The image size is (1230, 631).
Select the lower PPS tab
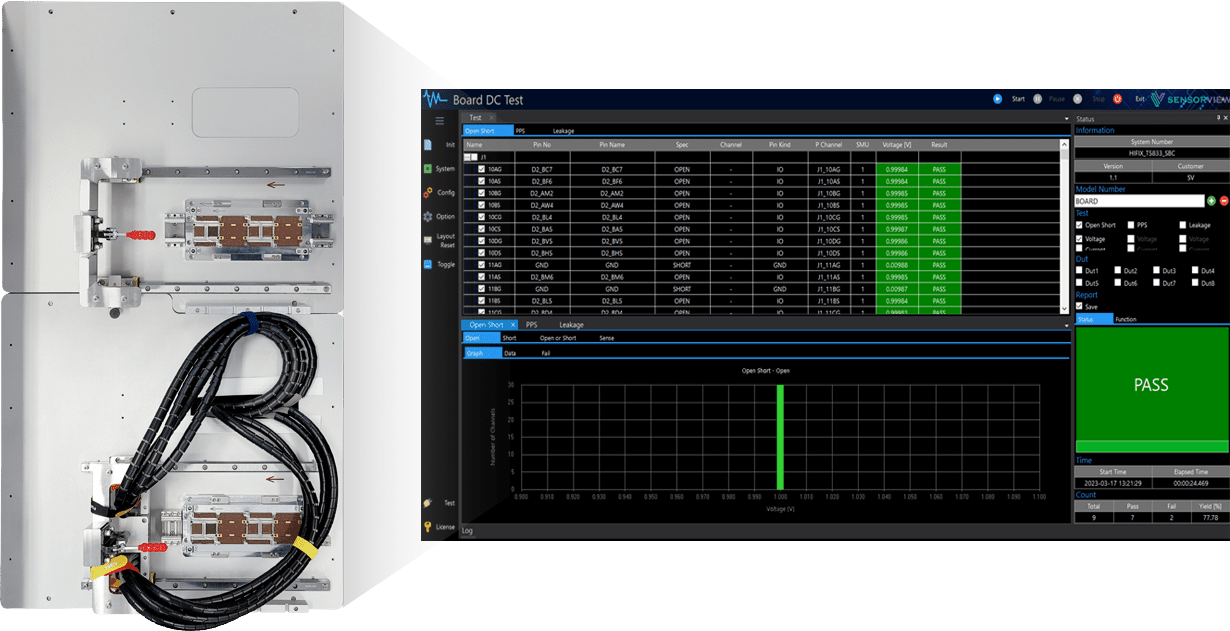coord(532,325)
